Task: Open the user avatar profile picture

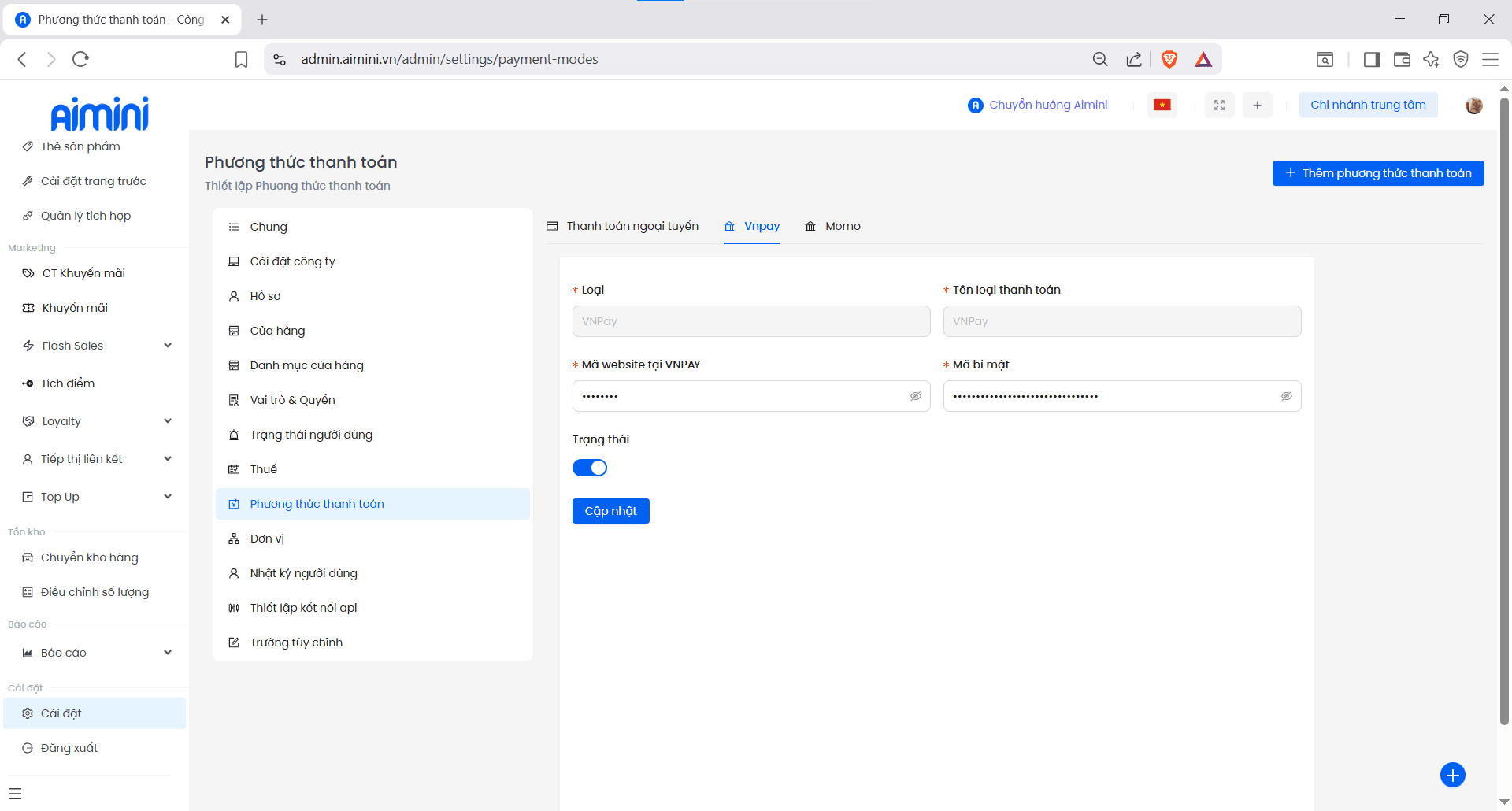Action: 1473,105
